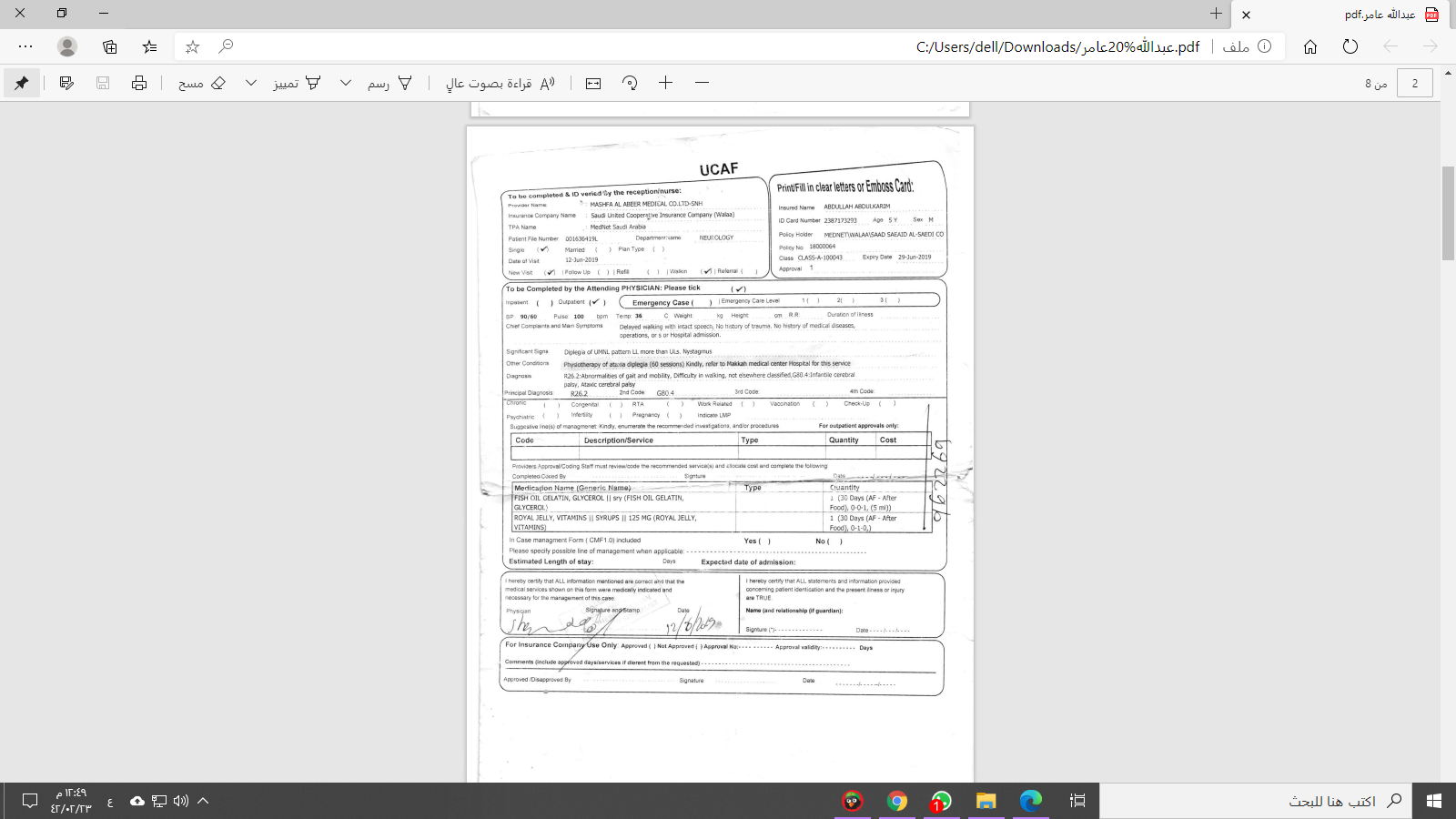This screenshot has height=819, width=1456.
Task: Open the Collections panel
Action: click(x=109, y=46)
